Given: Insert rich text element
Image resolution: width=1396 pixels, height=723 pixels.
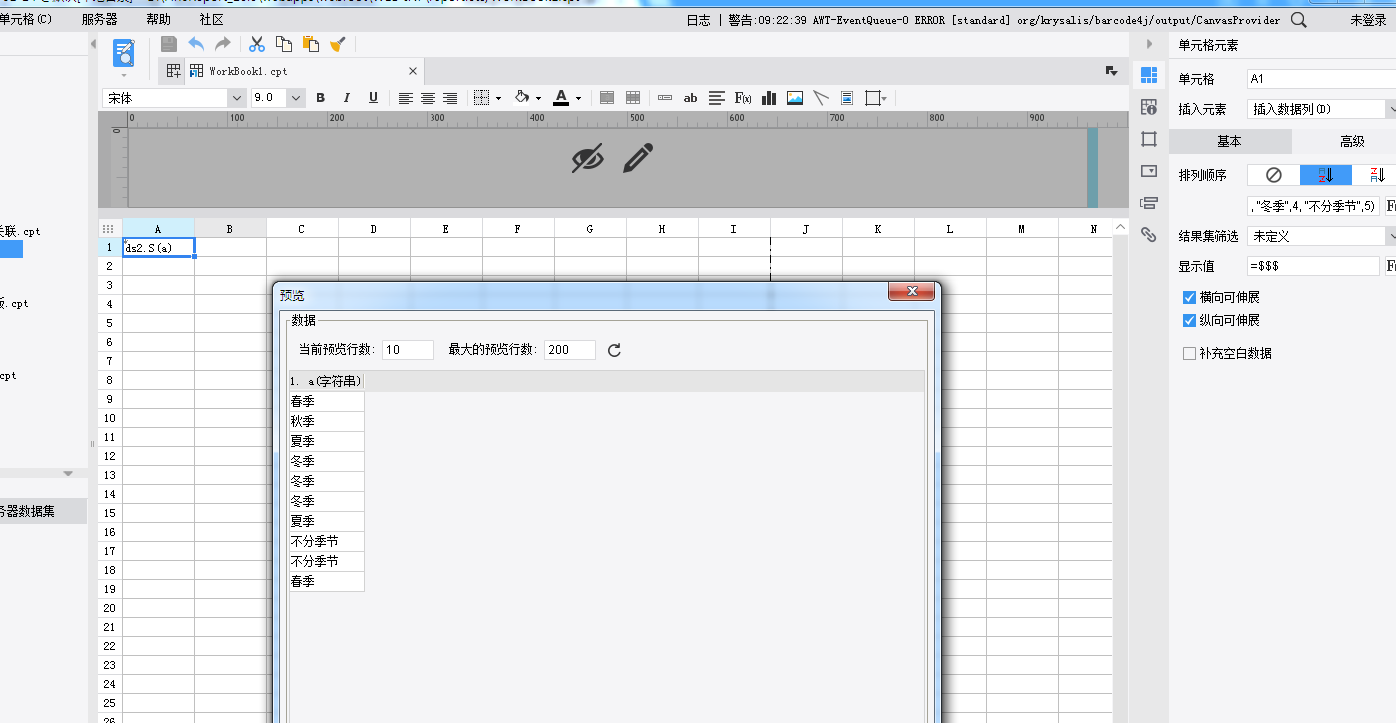Looking at the screenshot, I should (x=717, y=98).
